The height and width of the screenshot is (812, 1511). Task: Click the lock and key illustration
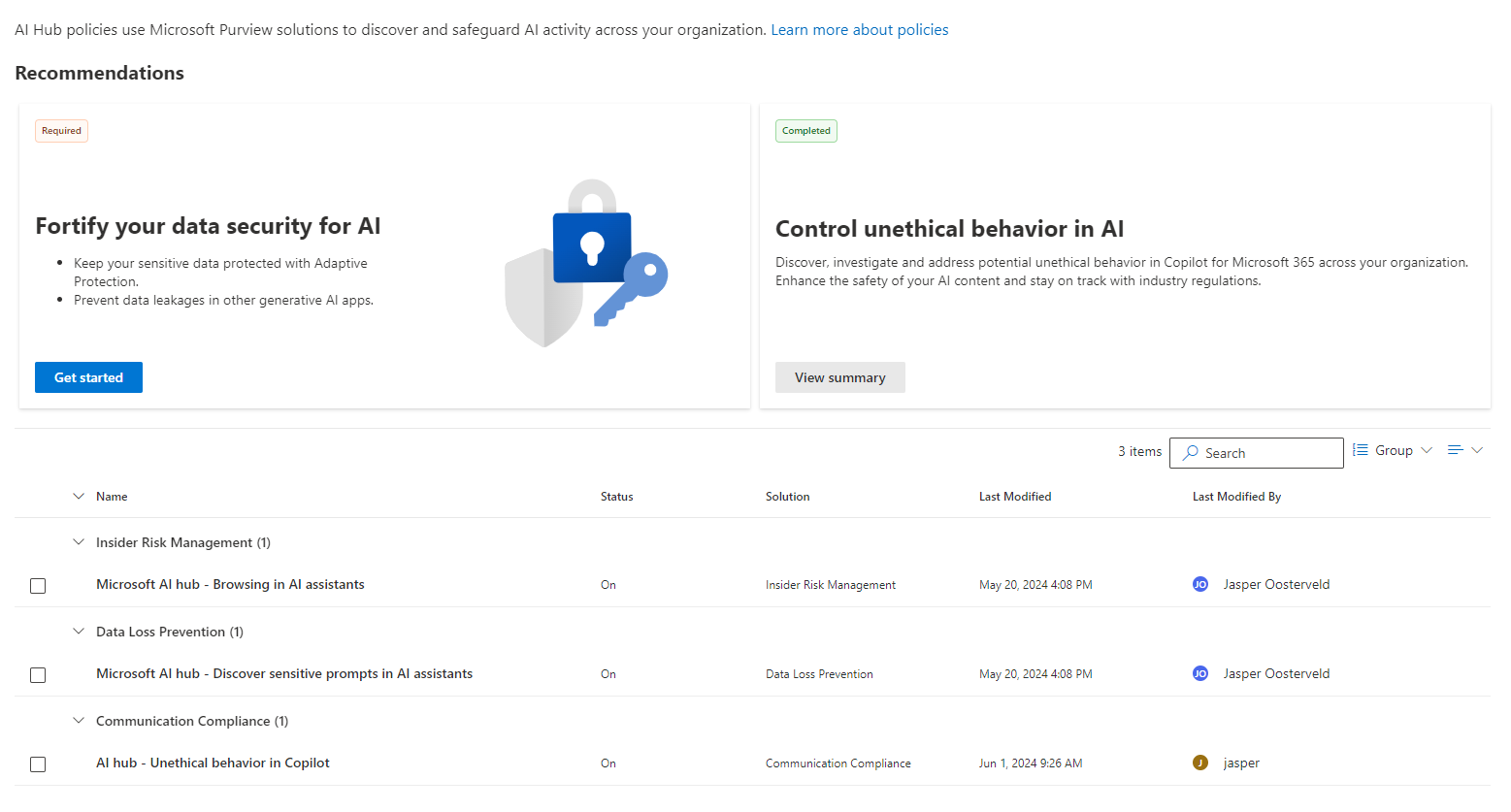(586, 263)
